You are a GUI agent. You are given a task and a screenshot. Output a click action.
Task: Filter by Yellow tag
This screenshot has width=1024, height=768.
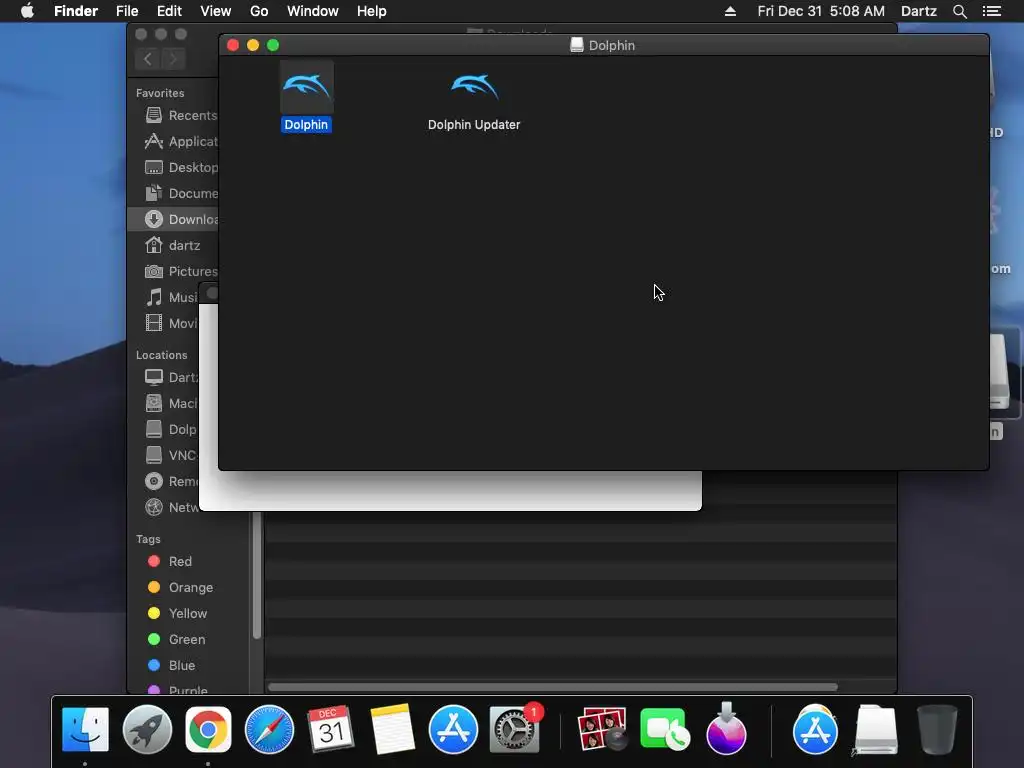178,614
